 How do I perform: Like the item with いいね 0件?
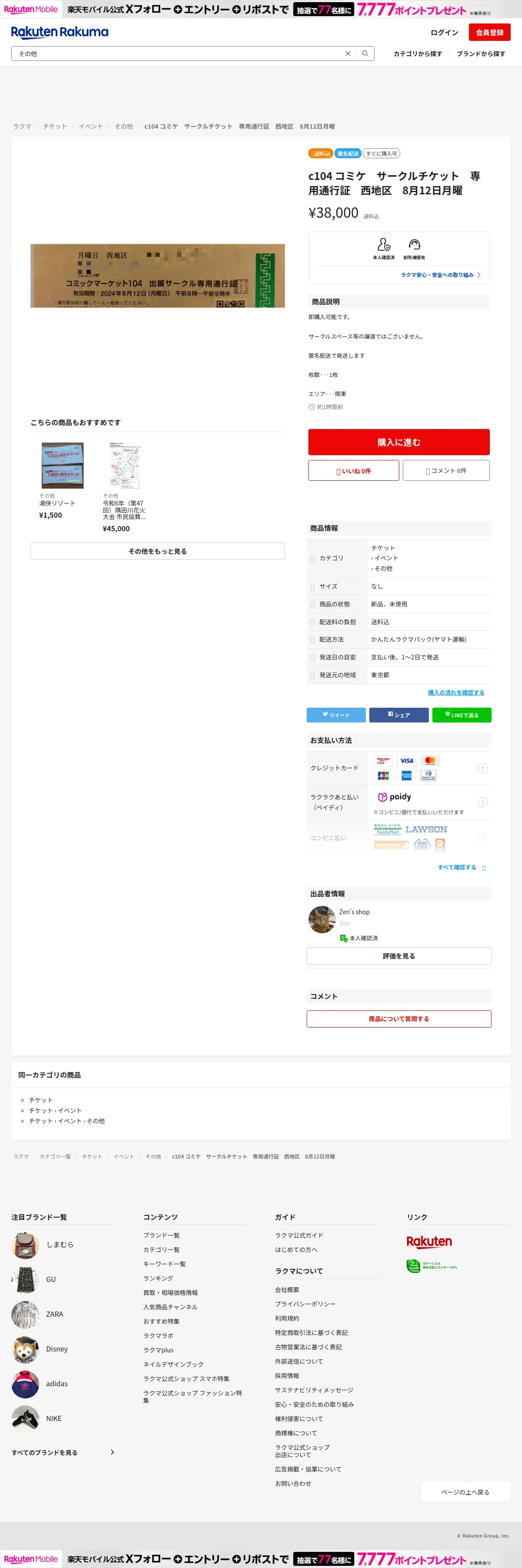click(x=353, y=470)
